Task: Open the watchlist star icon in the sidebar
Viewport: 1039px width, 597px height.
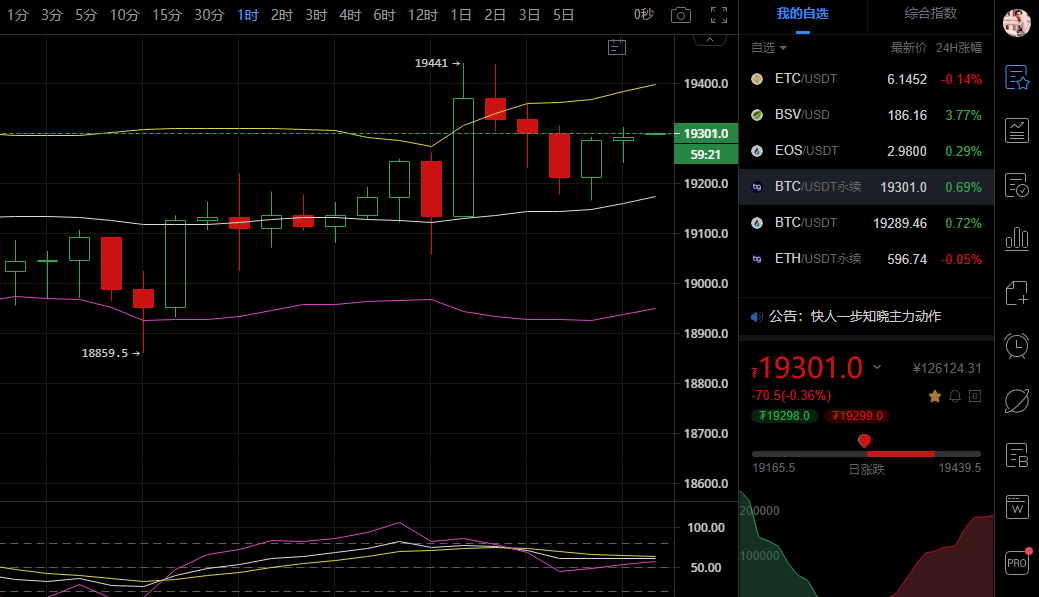Action: pyautogui.click(x=1016, y=77)
